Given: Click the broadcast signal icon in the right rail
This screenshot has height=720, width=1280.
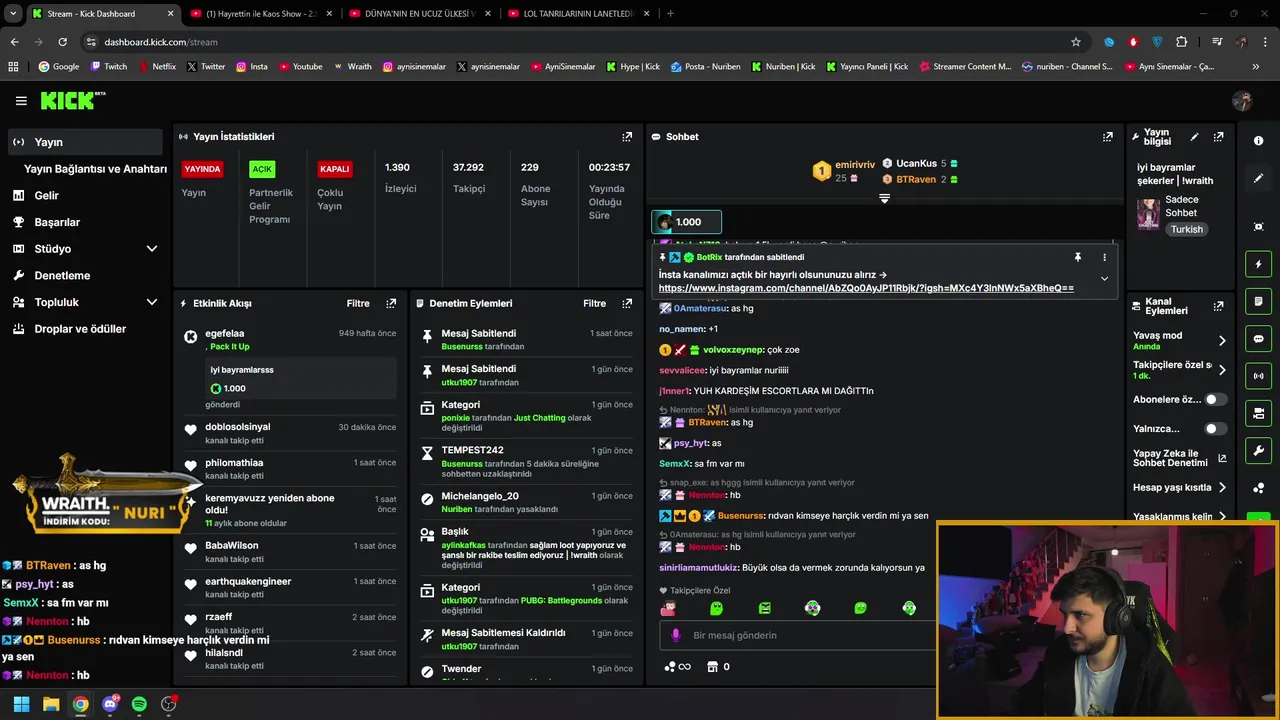Looking at the screenshot, I should [1259, 376].
